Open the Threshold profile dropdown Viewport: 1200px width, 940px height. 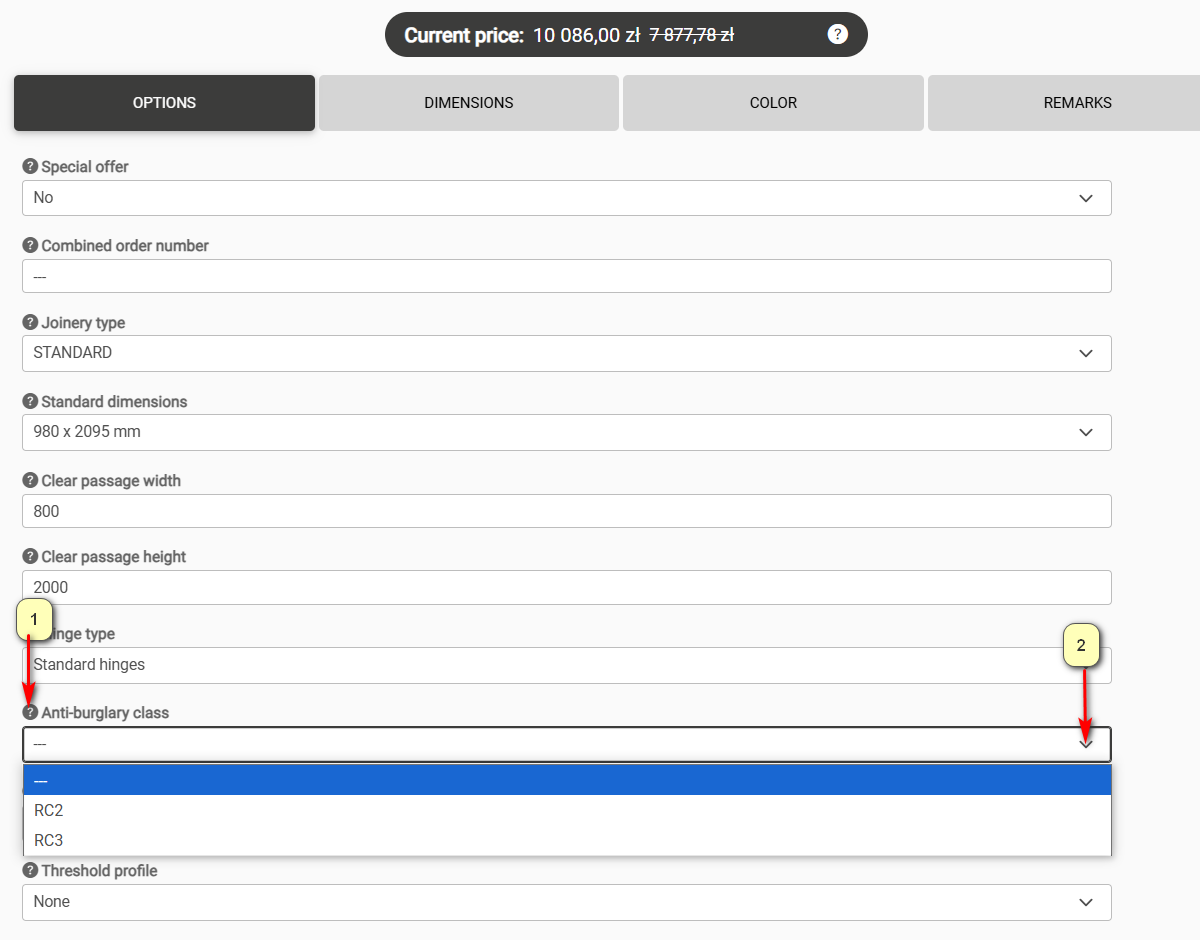pyautogui.click(x=566, y=902)
